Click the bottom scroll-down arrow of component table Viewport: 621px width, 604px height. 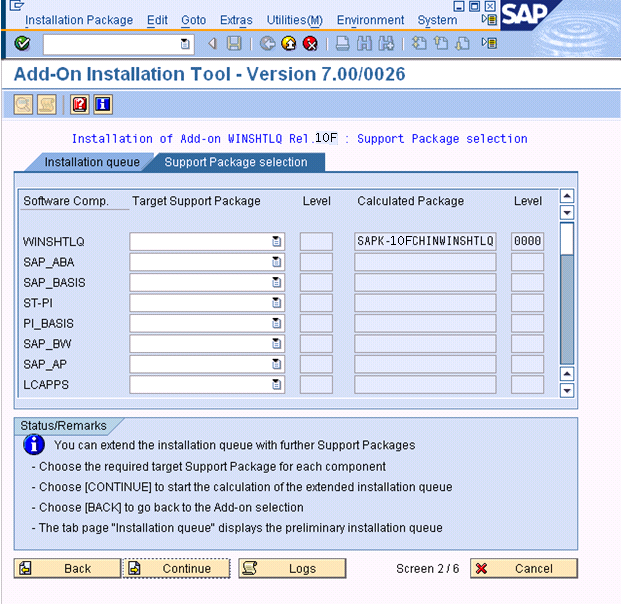[x=567, y=391]
